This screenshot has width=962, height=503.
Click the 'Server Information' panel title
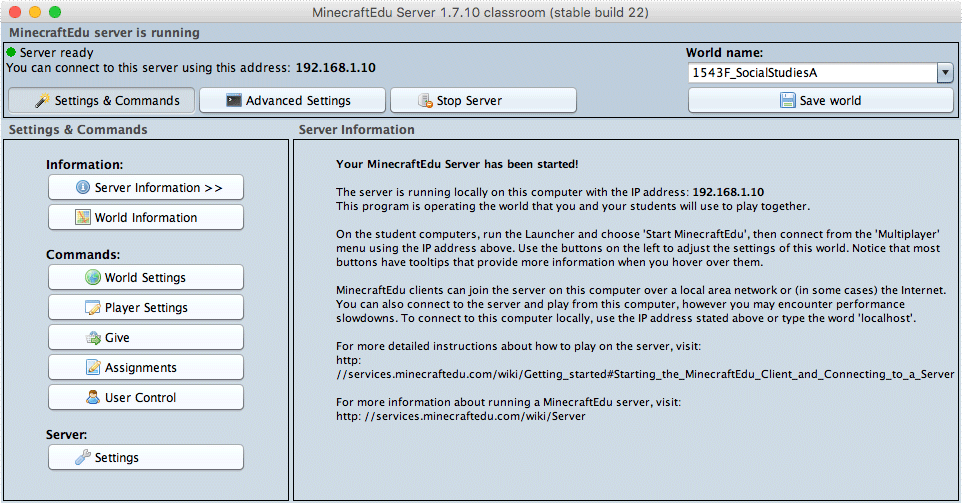[356, 129]
